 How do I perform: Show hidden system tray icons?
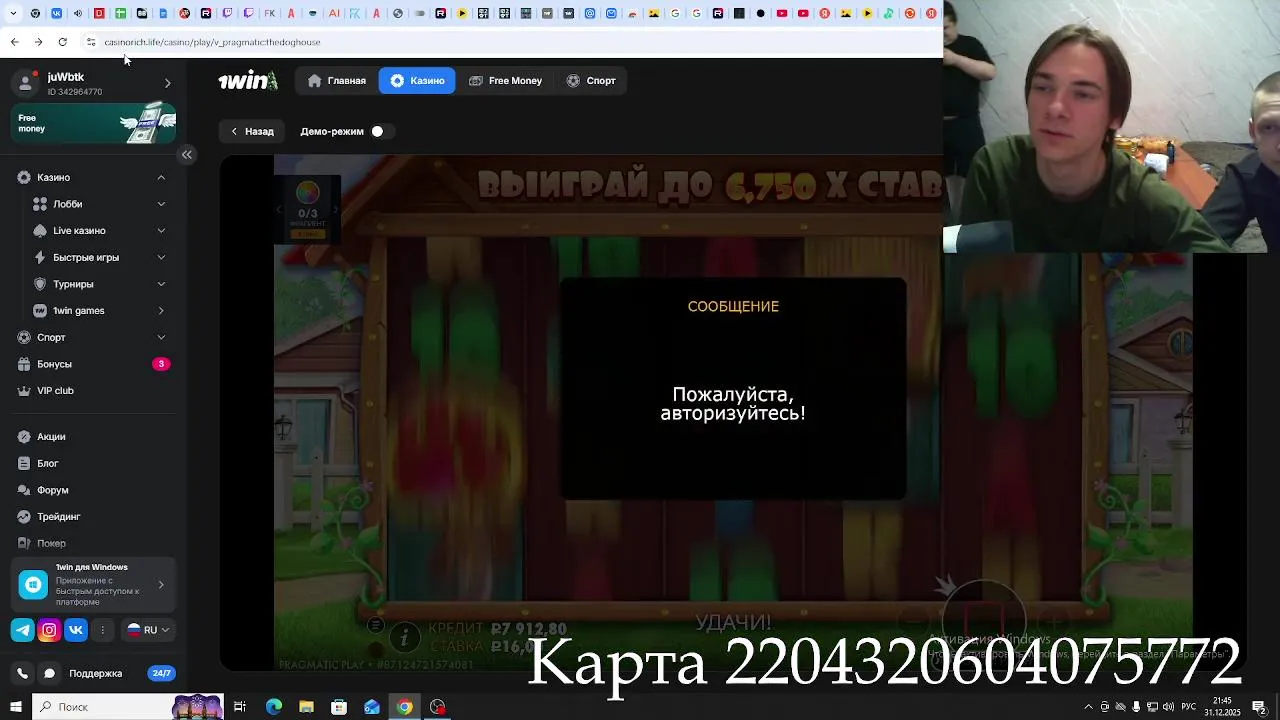1088,707
